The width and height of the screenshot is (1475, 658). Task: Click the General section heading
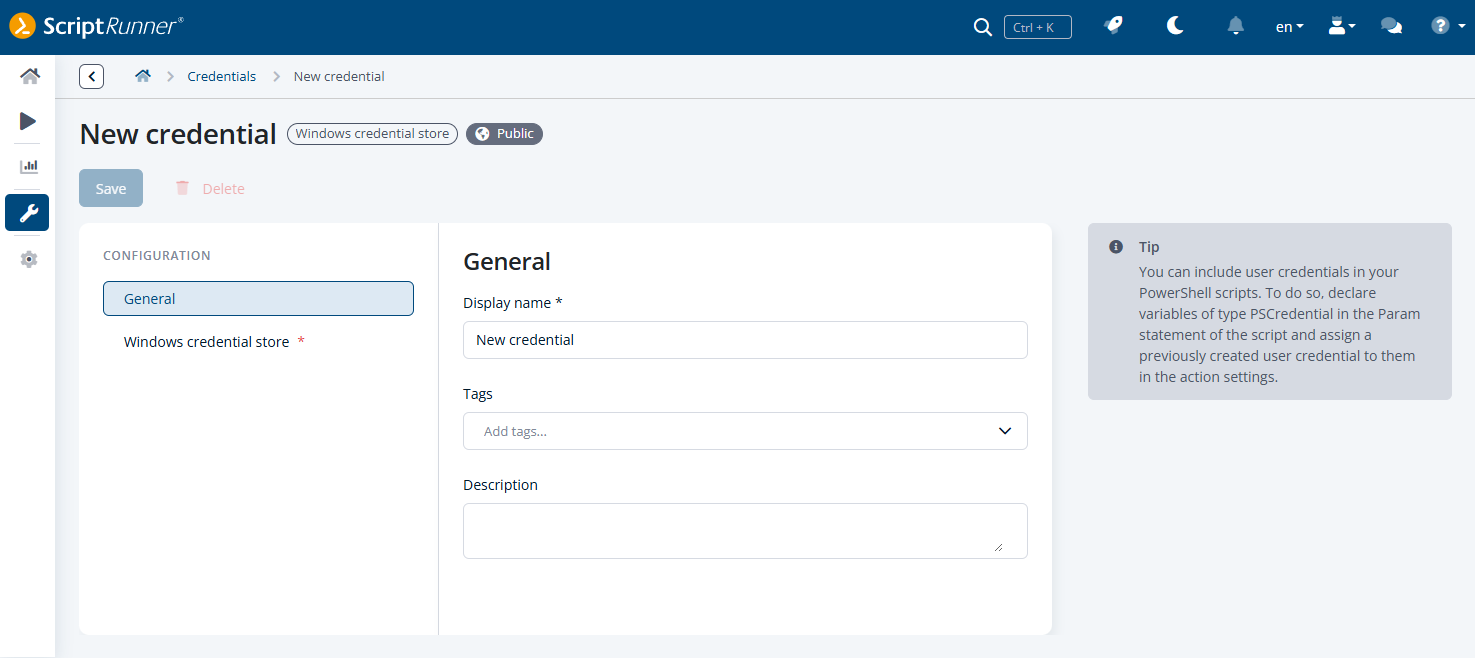click(x=507, y=262)
